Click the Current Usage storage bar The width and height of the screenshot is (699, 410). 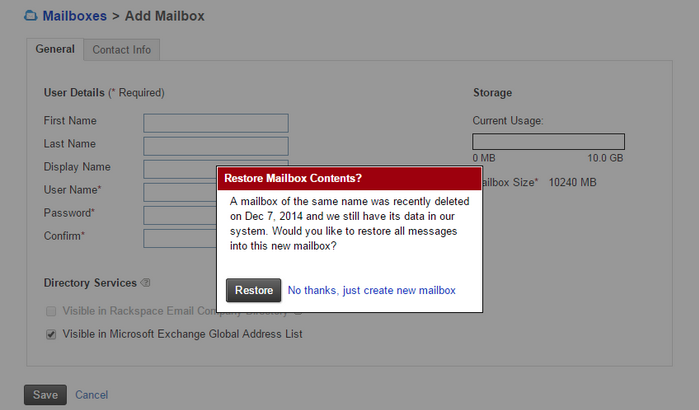[548, 142]
